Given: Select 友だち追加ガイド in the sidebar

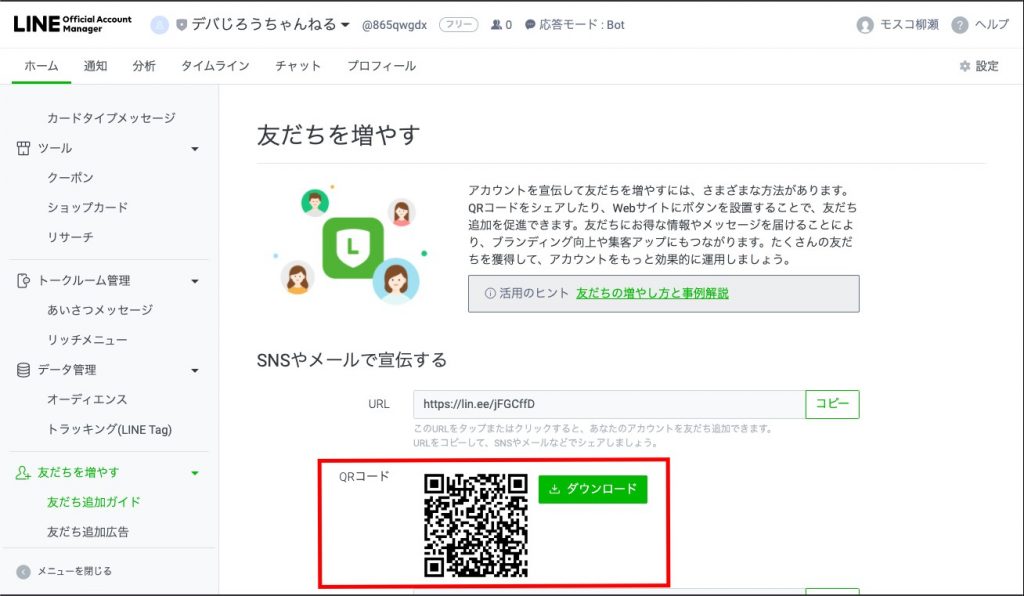Looking at the screenshot, I should (x=94, y=502).
